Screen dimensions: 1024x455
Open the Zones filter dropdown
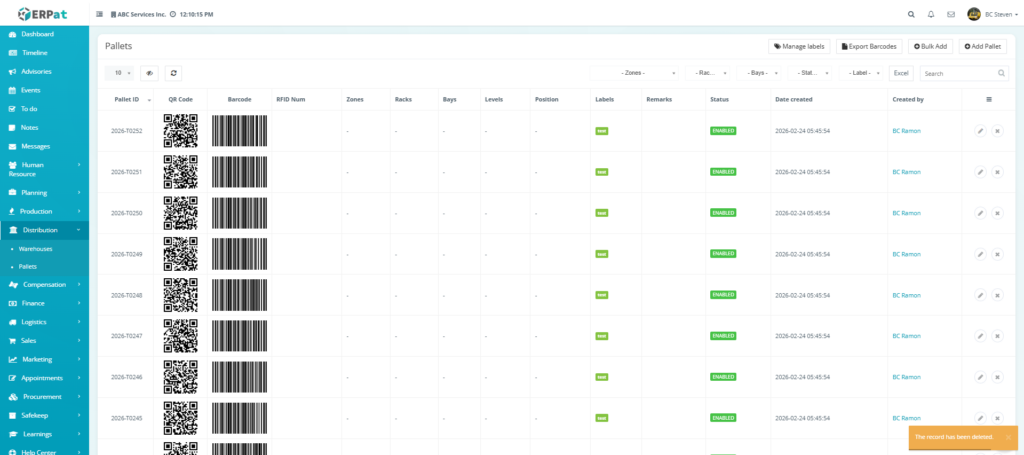pyautogui.click(x=634, y=73)
